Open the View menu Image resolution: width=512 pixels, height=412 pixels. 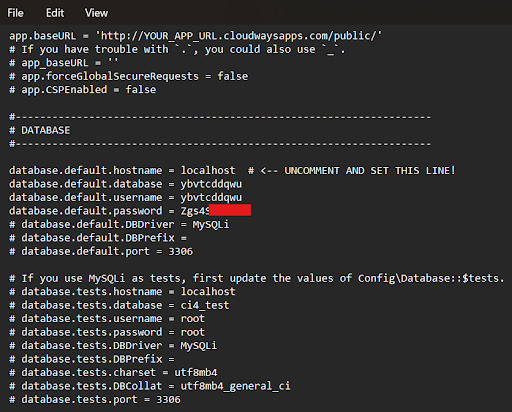pos(96,13)
